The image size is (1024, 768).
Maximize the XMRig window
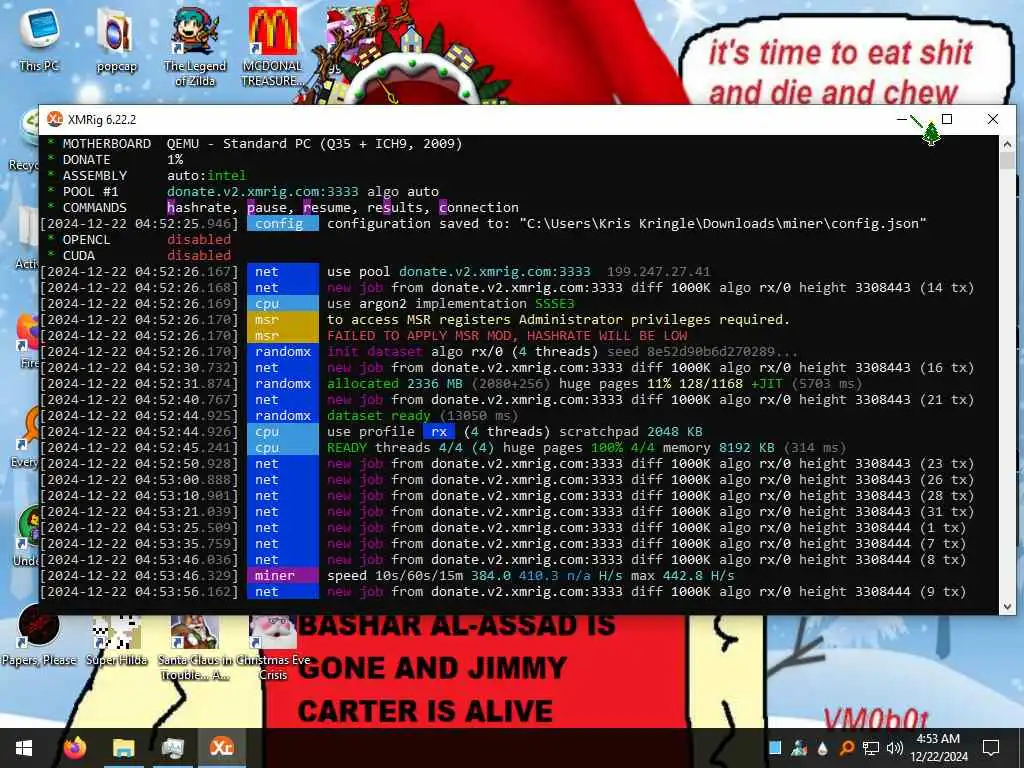click(x=947, y=119)
